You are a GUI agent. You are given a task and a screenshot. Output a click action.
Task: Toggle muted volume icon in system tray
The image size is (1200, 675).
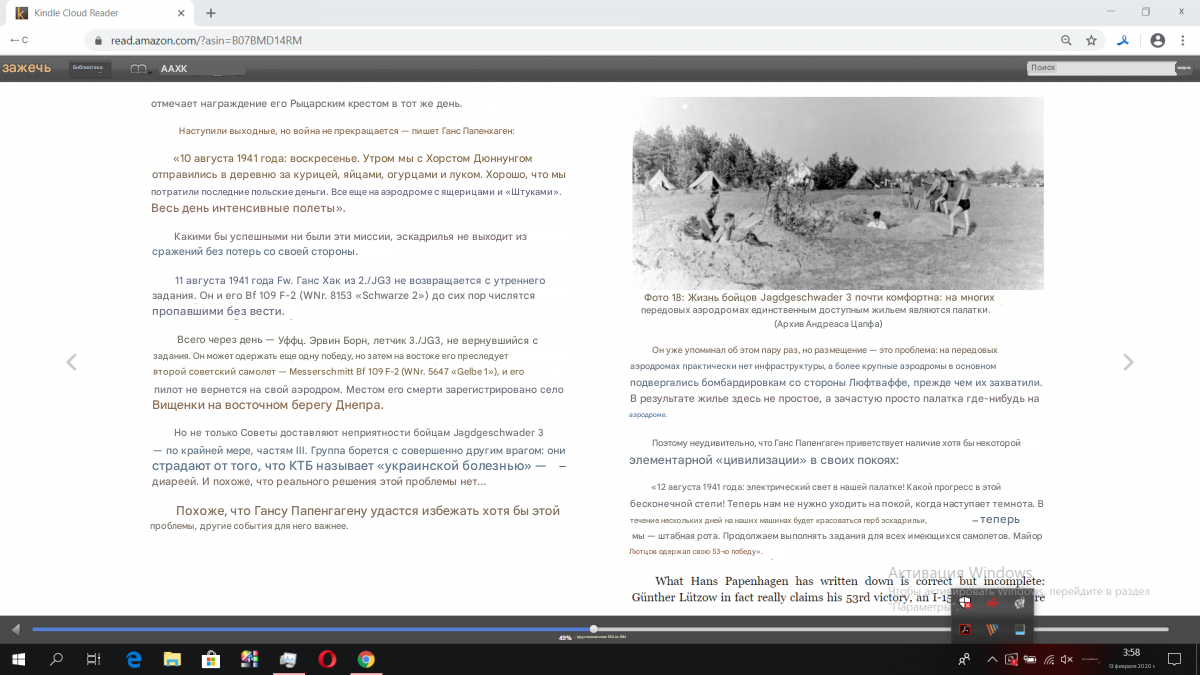(1066, 659)
